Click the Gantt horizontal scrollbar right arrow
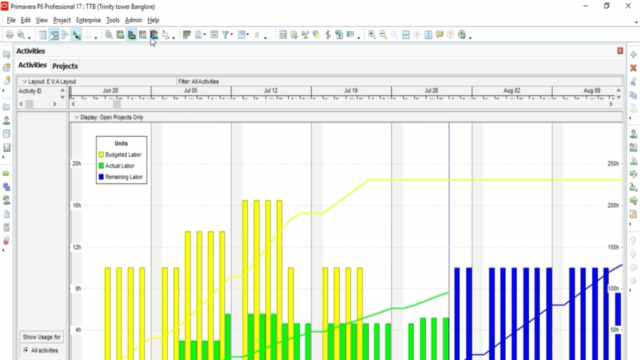 611,104
